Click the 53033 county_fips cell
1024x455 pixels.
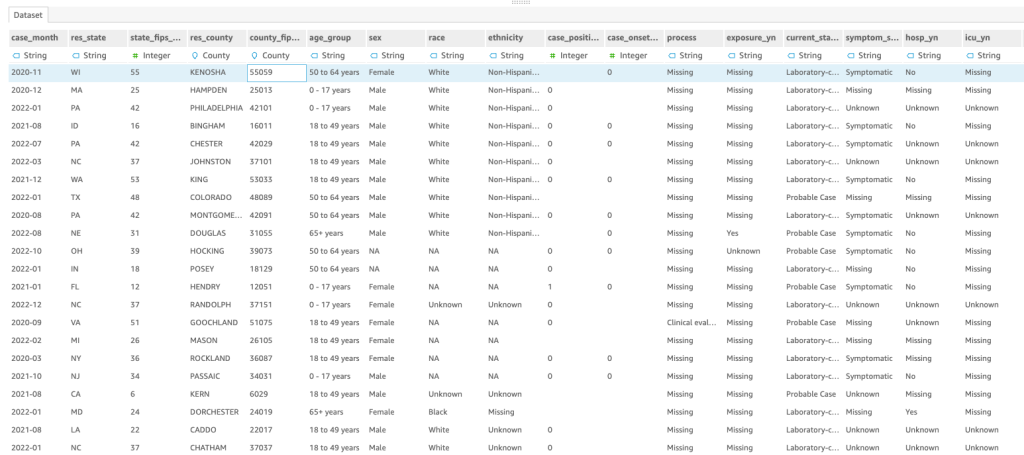pyautogui.click(x=277, y=180)
